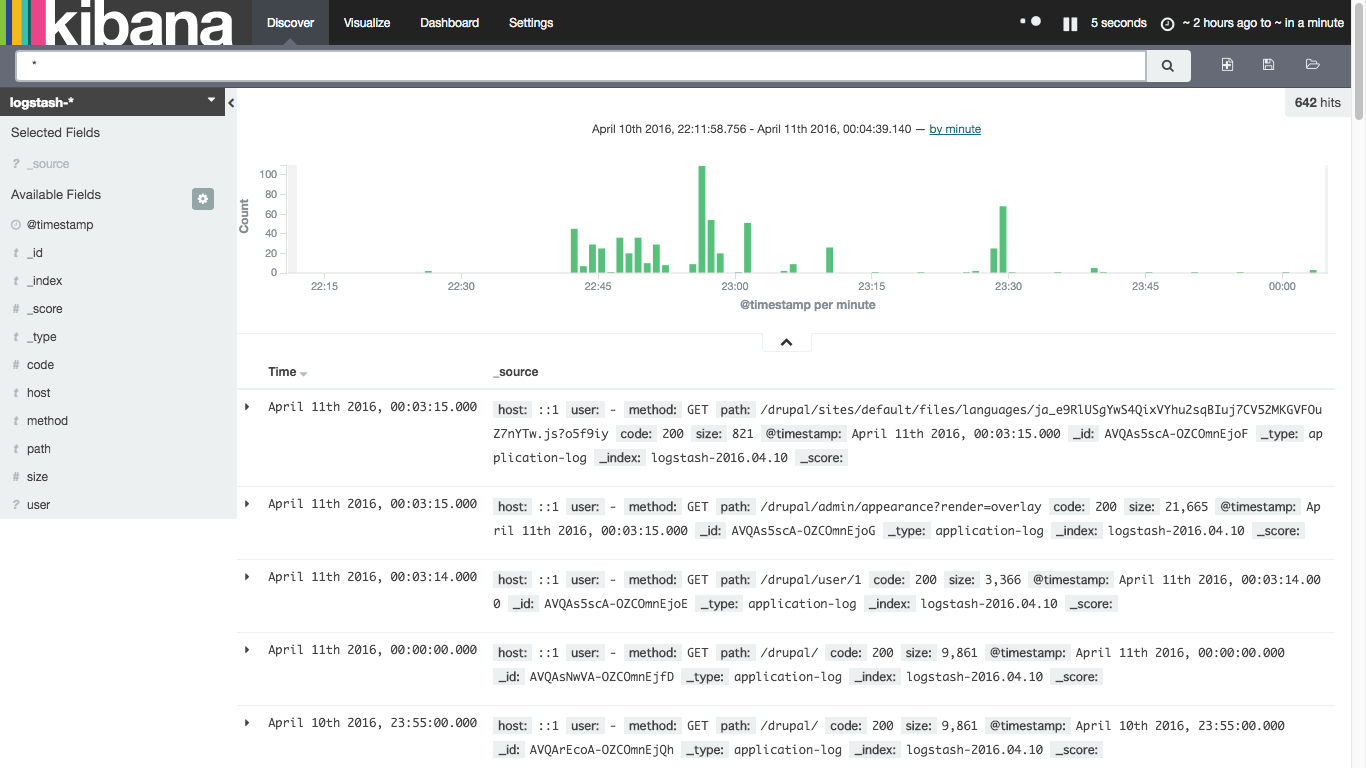
Task: Switch to the Dashboard tab
Action: tap(449, 22)
